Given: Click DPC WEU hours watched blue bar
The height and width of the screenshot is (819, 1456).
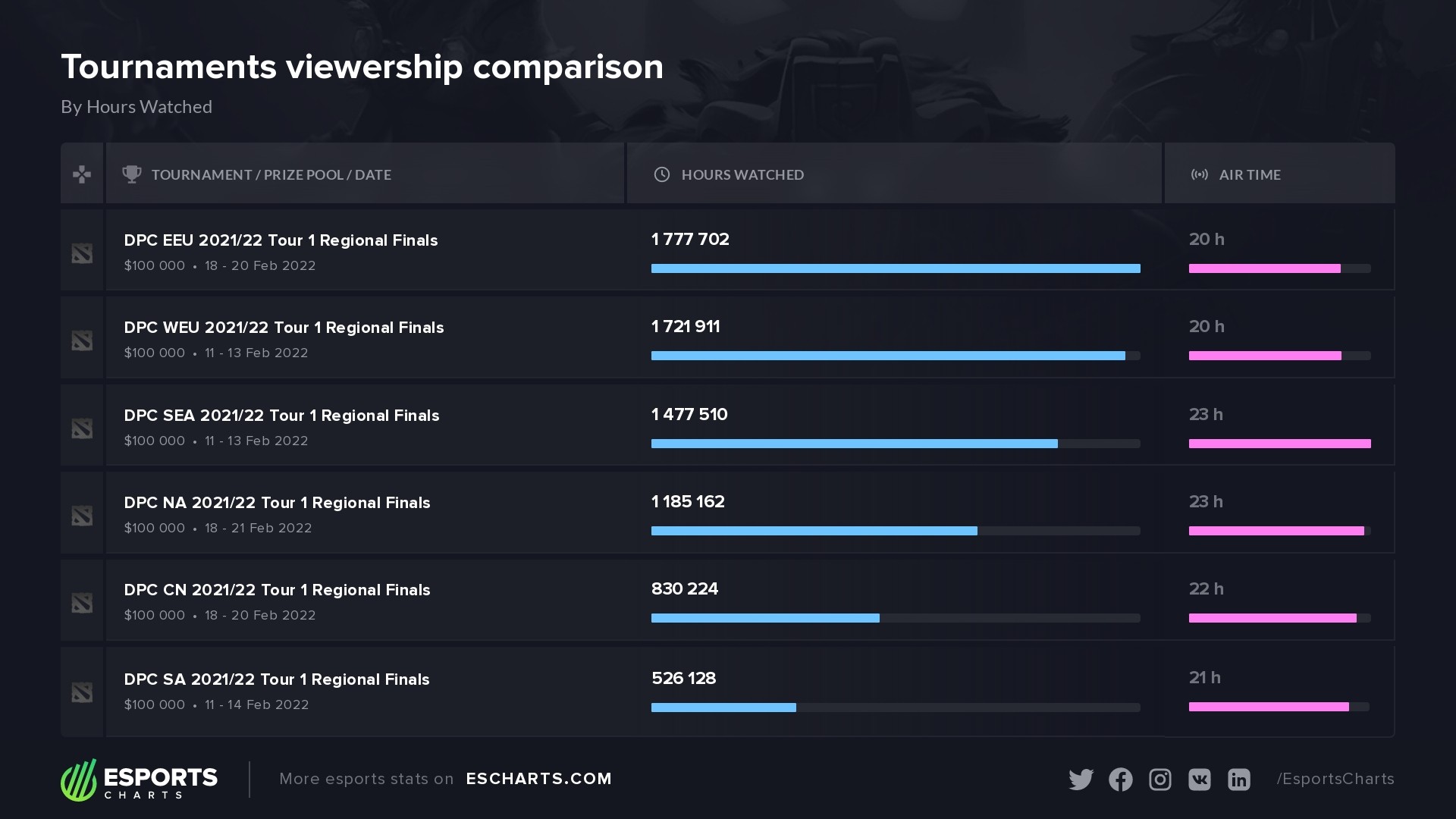Looking at the screenshot, I should [887, 356].
